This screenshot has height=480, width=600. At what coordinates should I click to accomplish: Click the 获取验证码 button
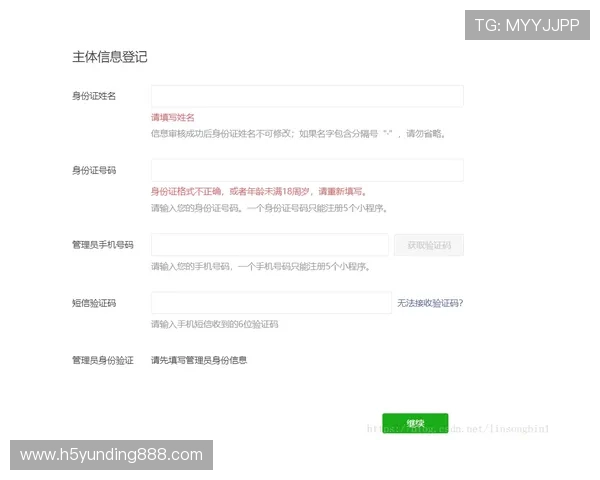(429, 245)
